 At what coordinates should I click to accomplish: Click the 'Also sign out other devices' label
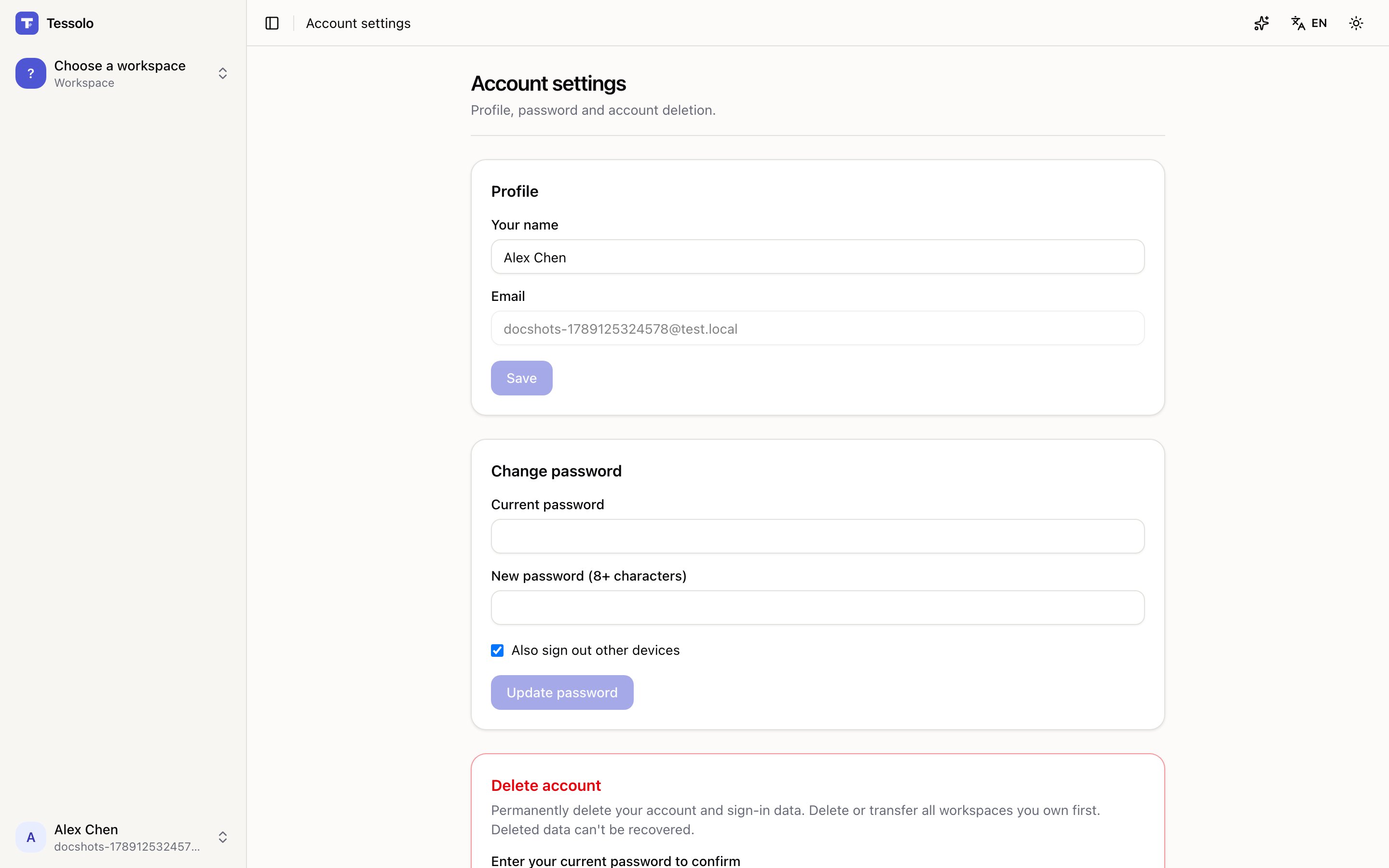click(595, 650)
